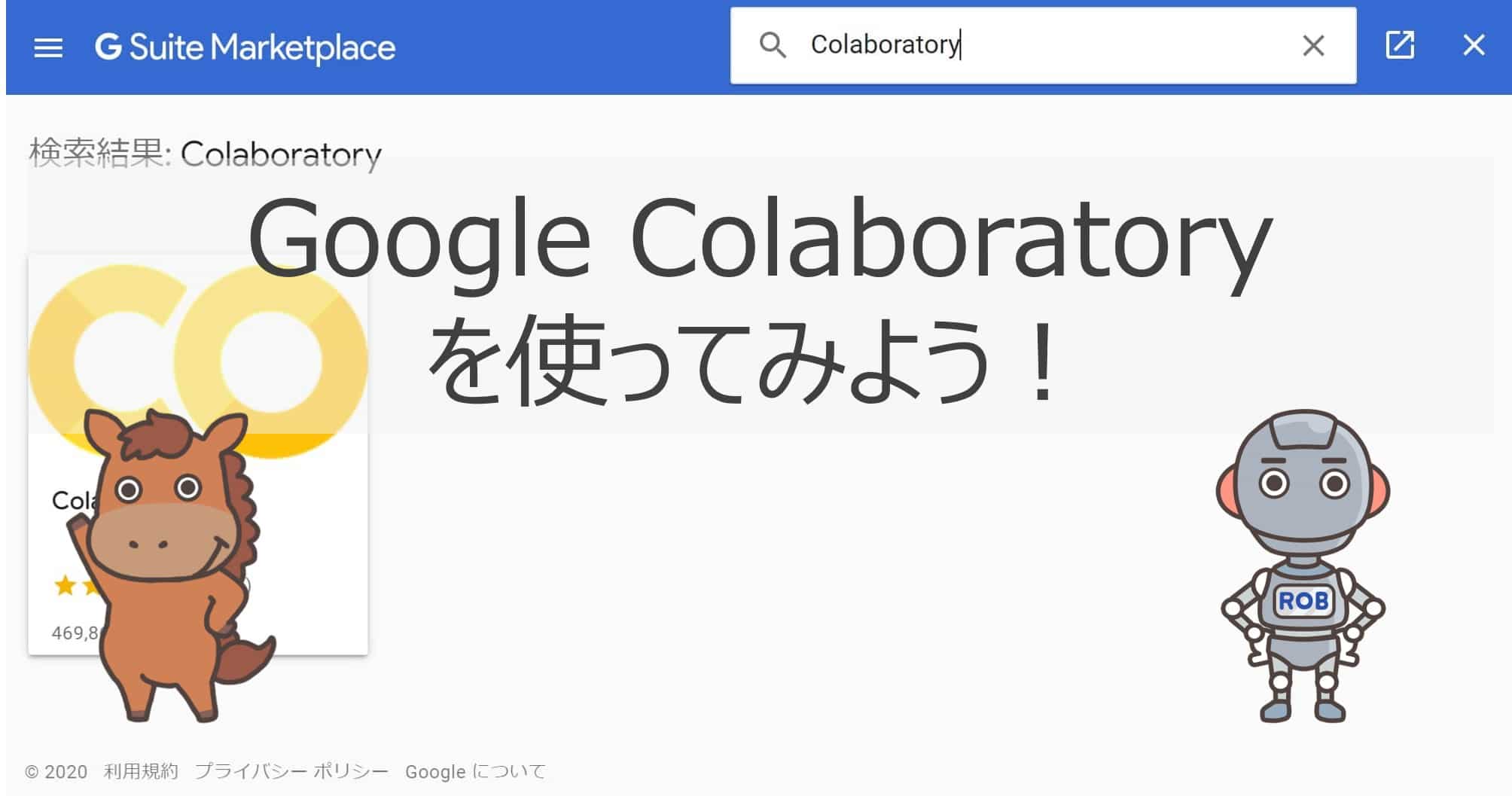Click the magnifying glass search icon
This screenshot has width=1512, height=796.
[x=773, y=46]
